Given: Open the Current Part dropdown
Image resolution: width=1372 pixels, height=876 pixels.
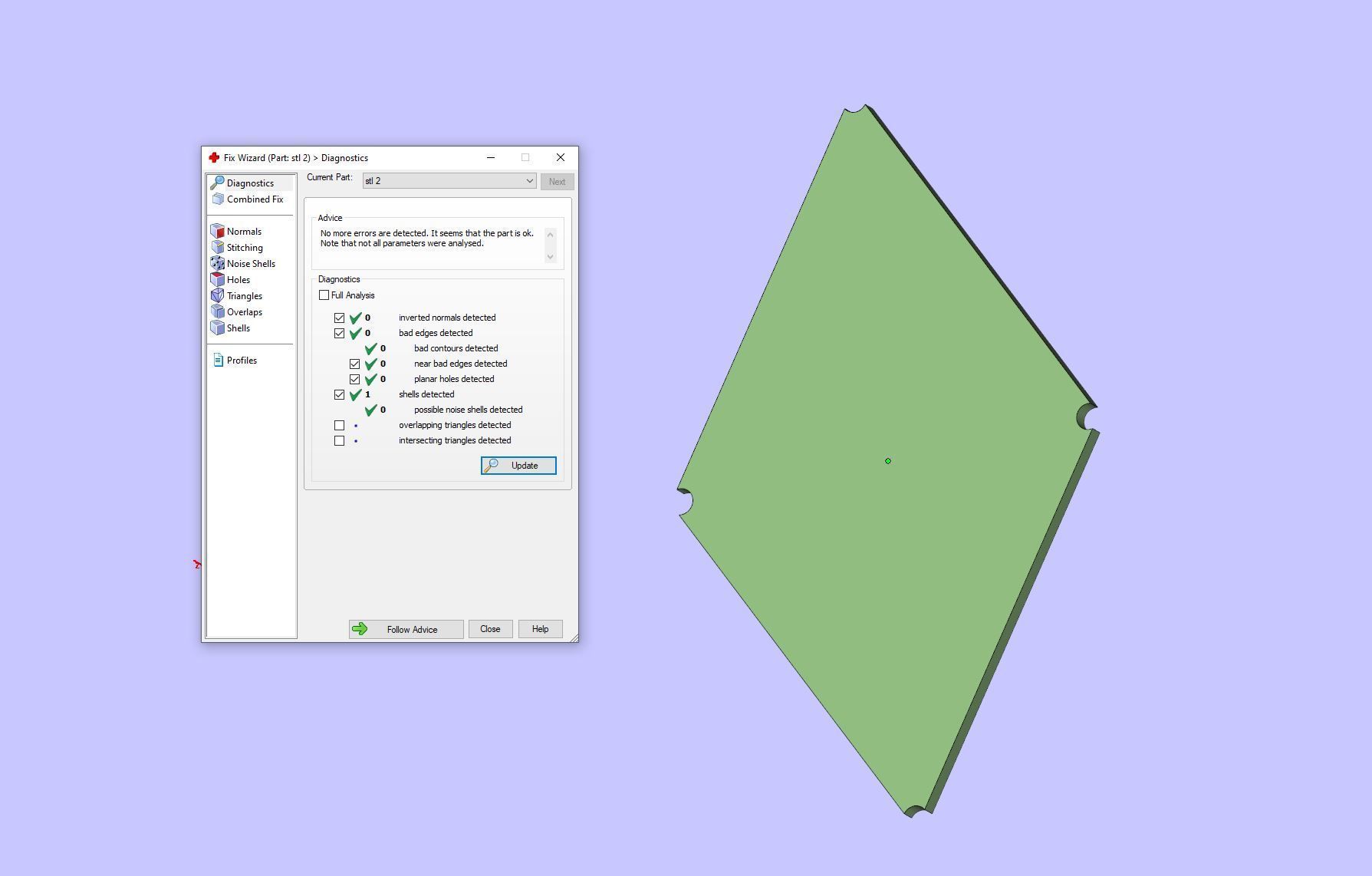Looking at the screenshot, I should 449,181.
